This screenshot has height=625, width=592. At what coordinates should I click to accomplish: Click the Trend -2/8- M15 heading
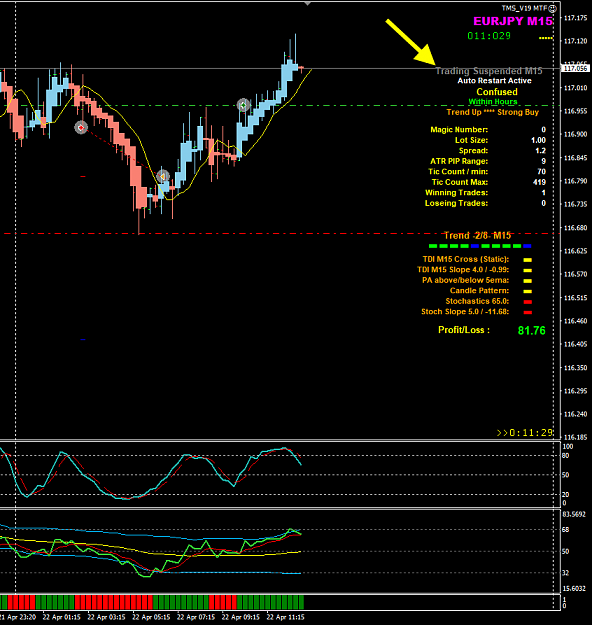tap(478, 236)
